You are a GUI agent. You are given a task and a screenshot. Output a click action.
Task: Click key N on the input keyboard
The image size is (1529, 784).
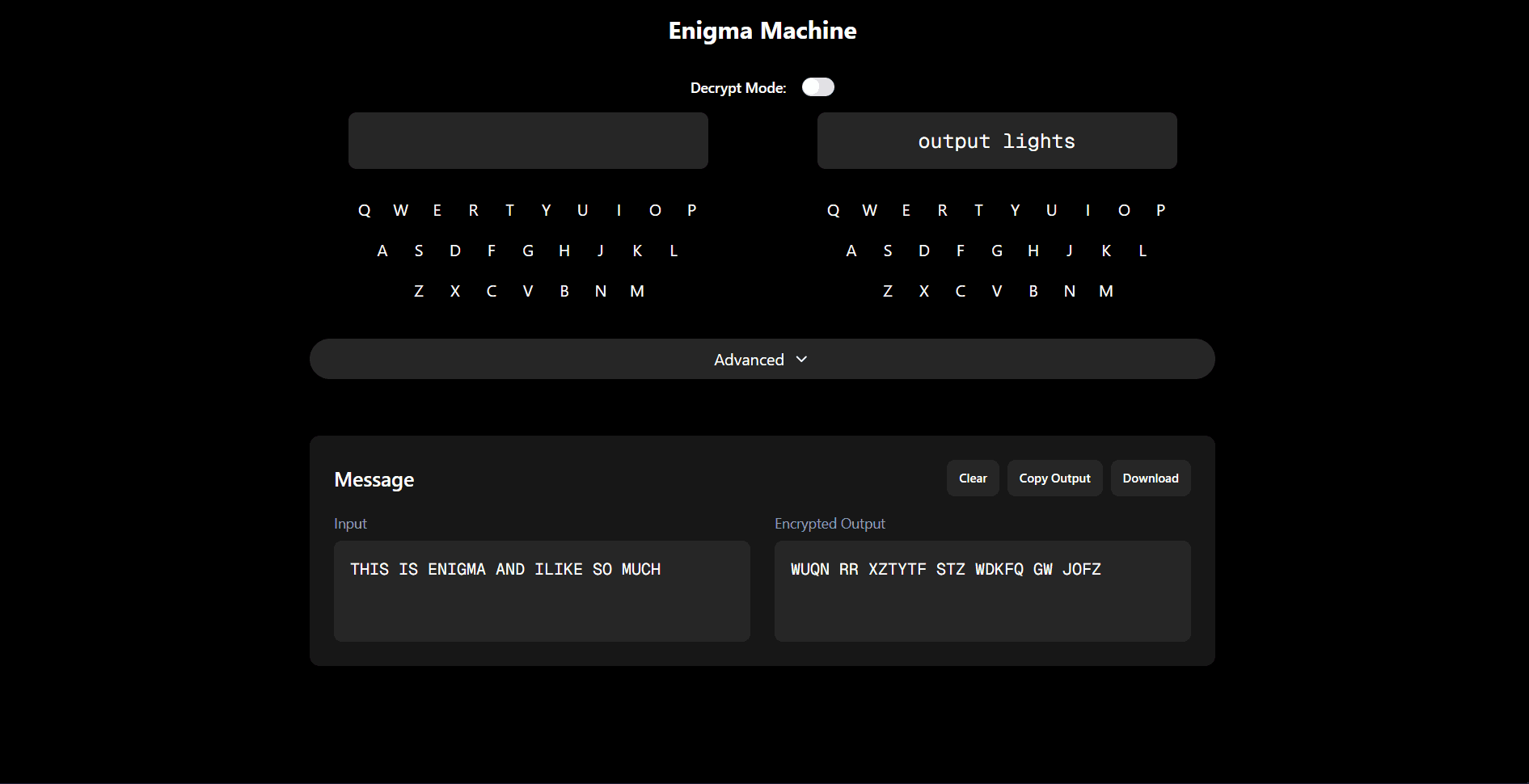point(601,291)
